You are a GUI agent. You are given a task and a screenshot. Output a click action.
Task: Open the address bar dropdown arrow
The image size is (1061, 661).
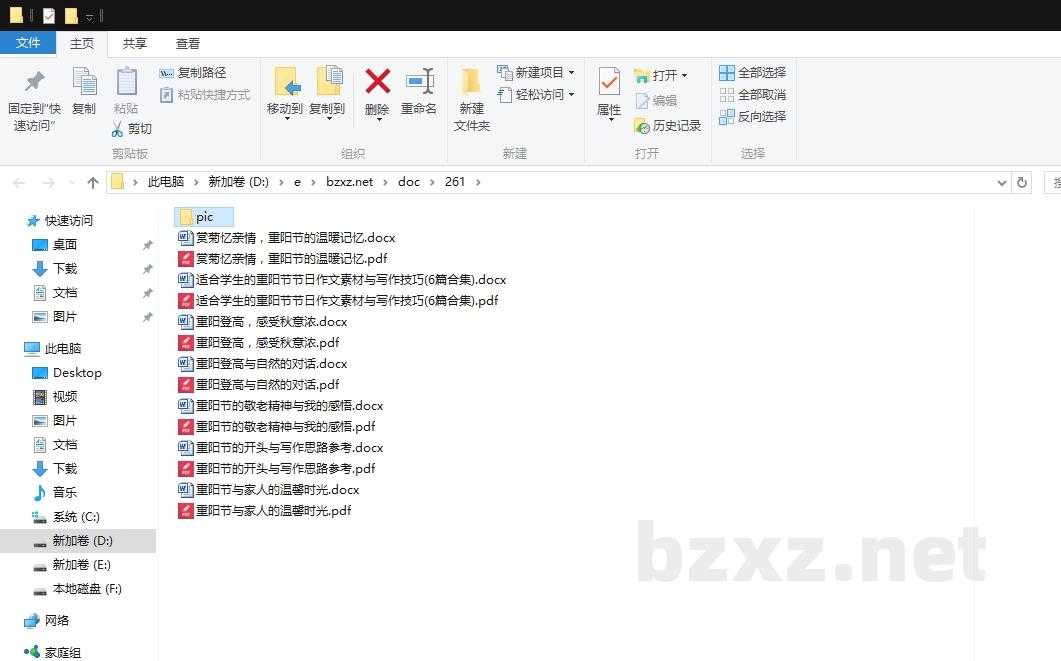coord(1002,182)
